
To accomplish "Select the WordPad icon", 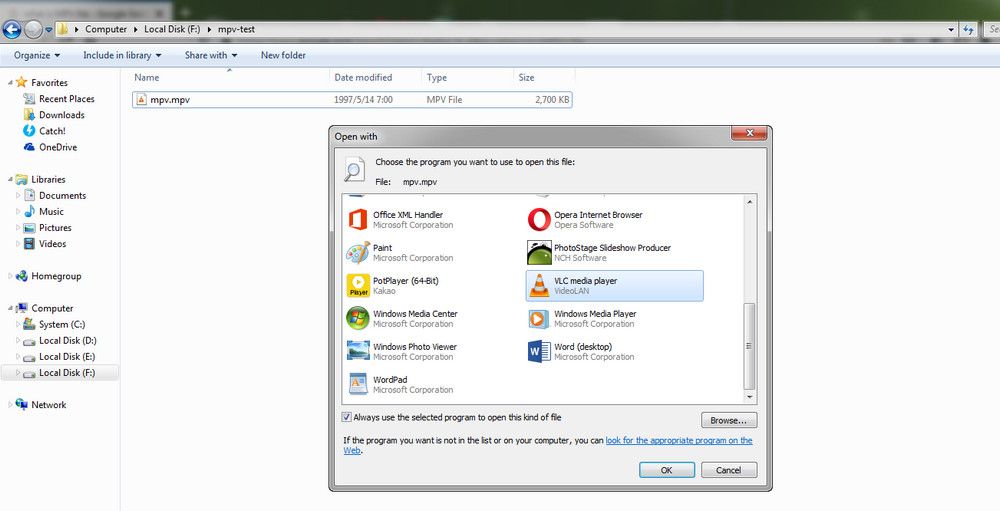I will 358,385.
